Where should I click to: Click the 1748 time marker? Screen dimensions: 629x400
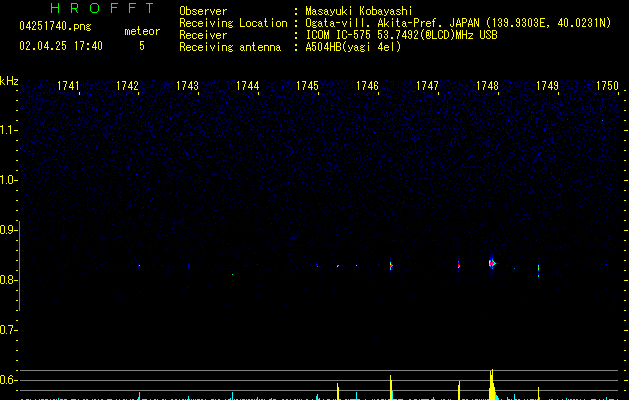point(487,86)
